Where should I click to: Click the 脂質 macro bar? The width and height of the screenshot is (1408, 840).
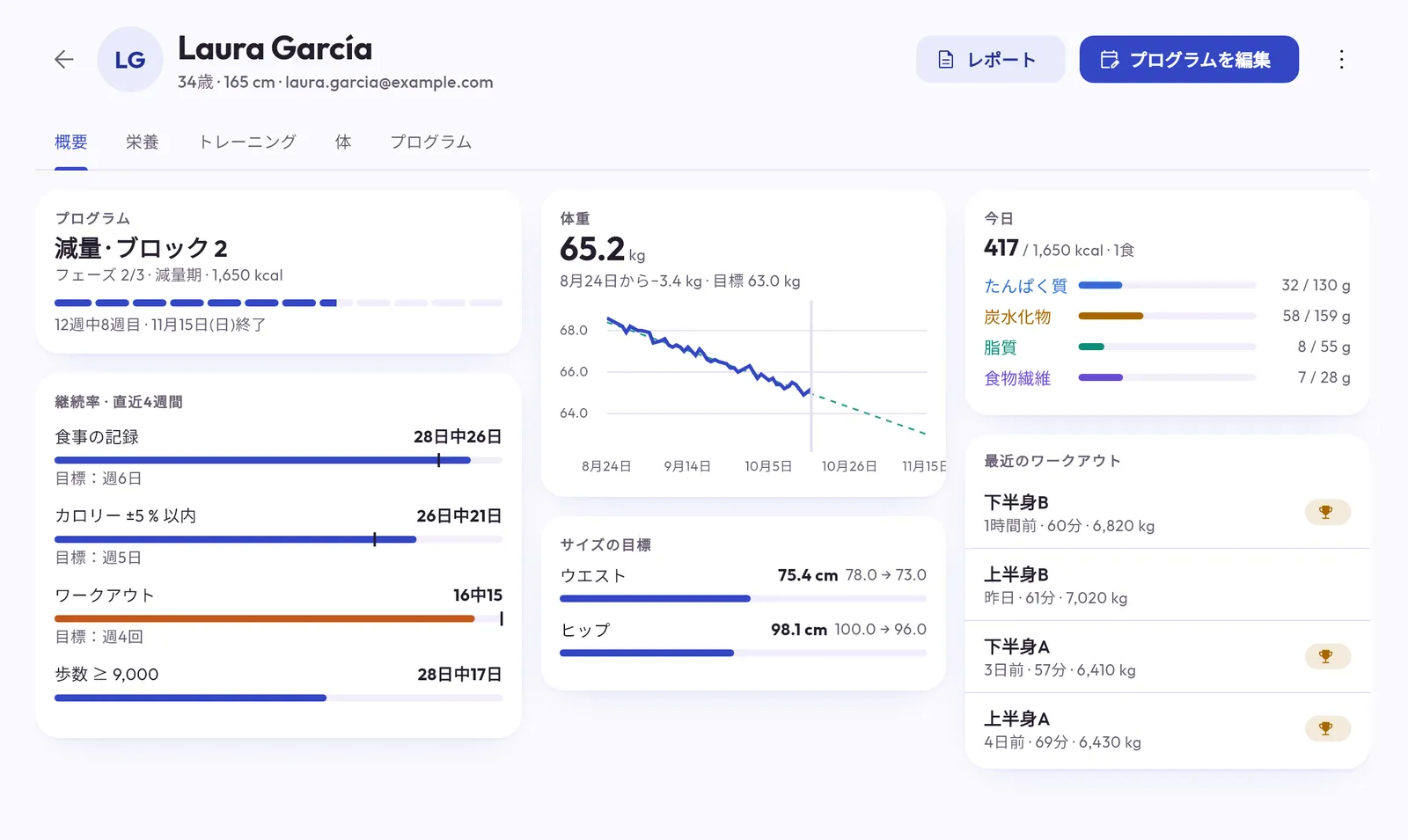click(1167, 347)
